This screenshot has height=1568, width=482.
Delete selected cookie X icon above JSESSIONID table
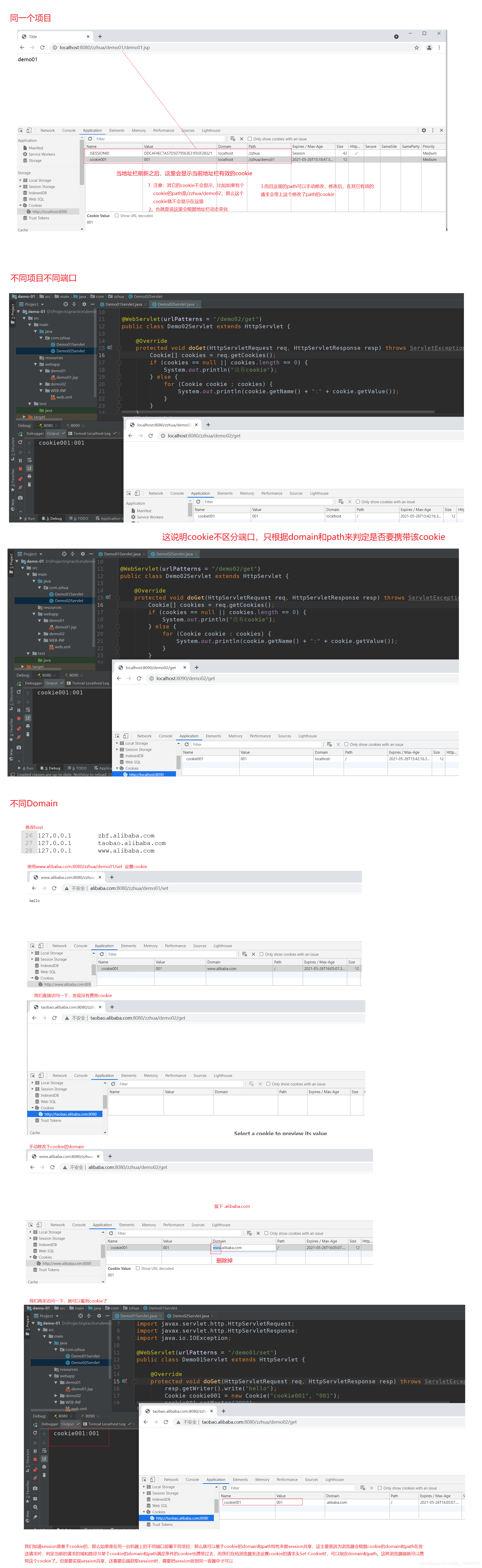242,139
